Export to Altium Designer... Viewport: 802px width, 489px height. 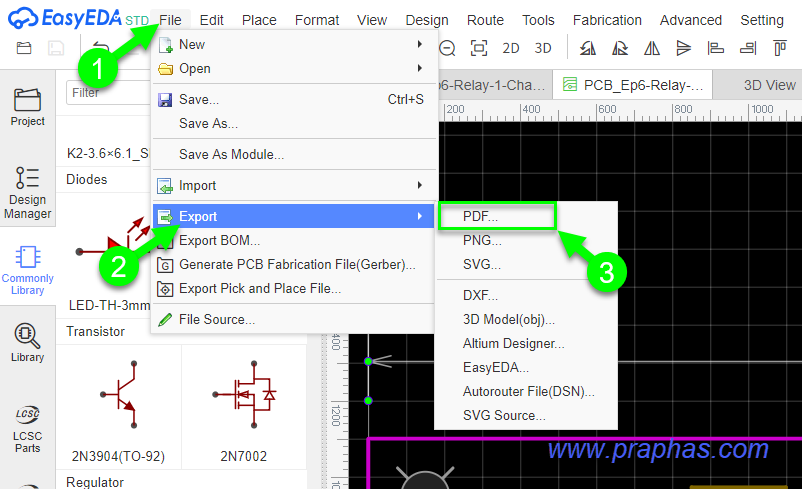(x=527, y=343)
